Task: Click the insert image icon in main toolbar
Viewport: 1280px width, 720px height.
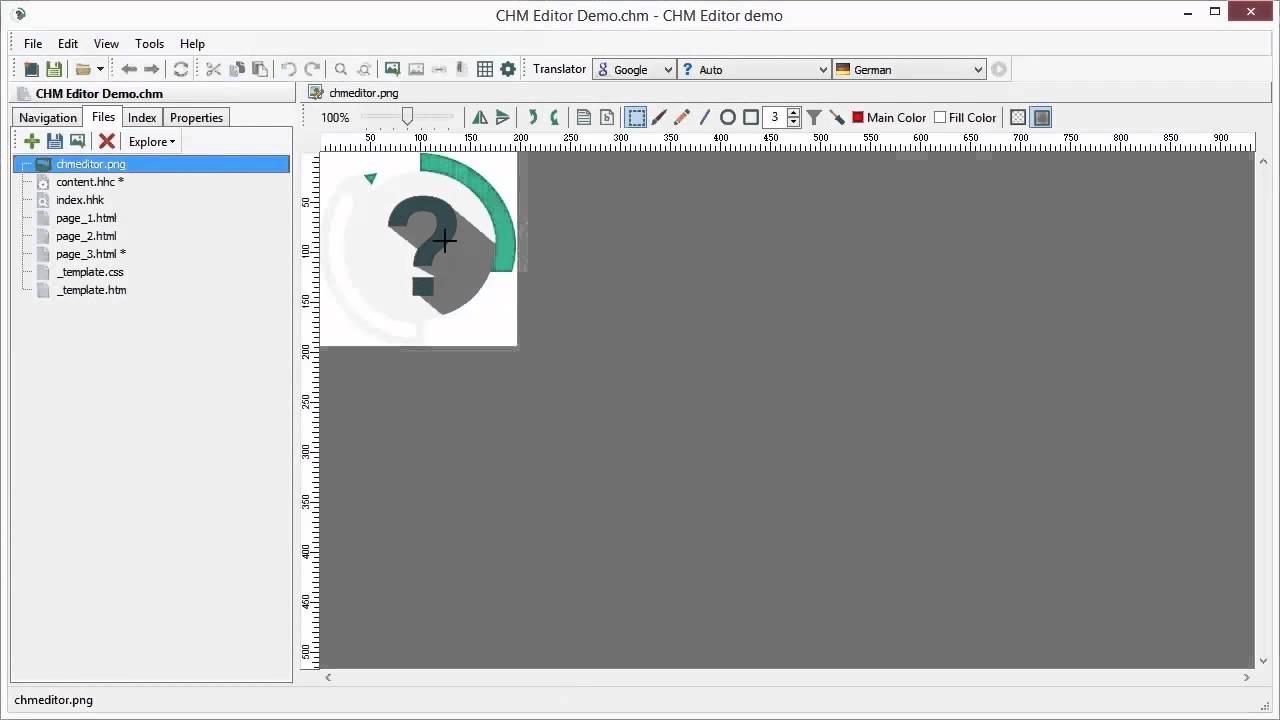Action: [392, 69]
